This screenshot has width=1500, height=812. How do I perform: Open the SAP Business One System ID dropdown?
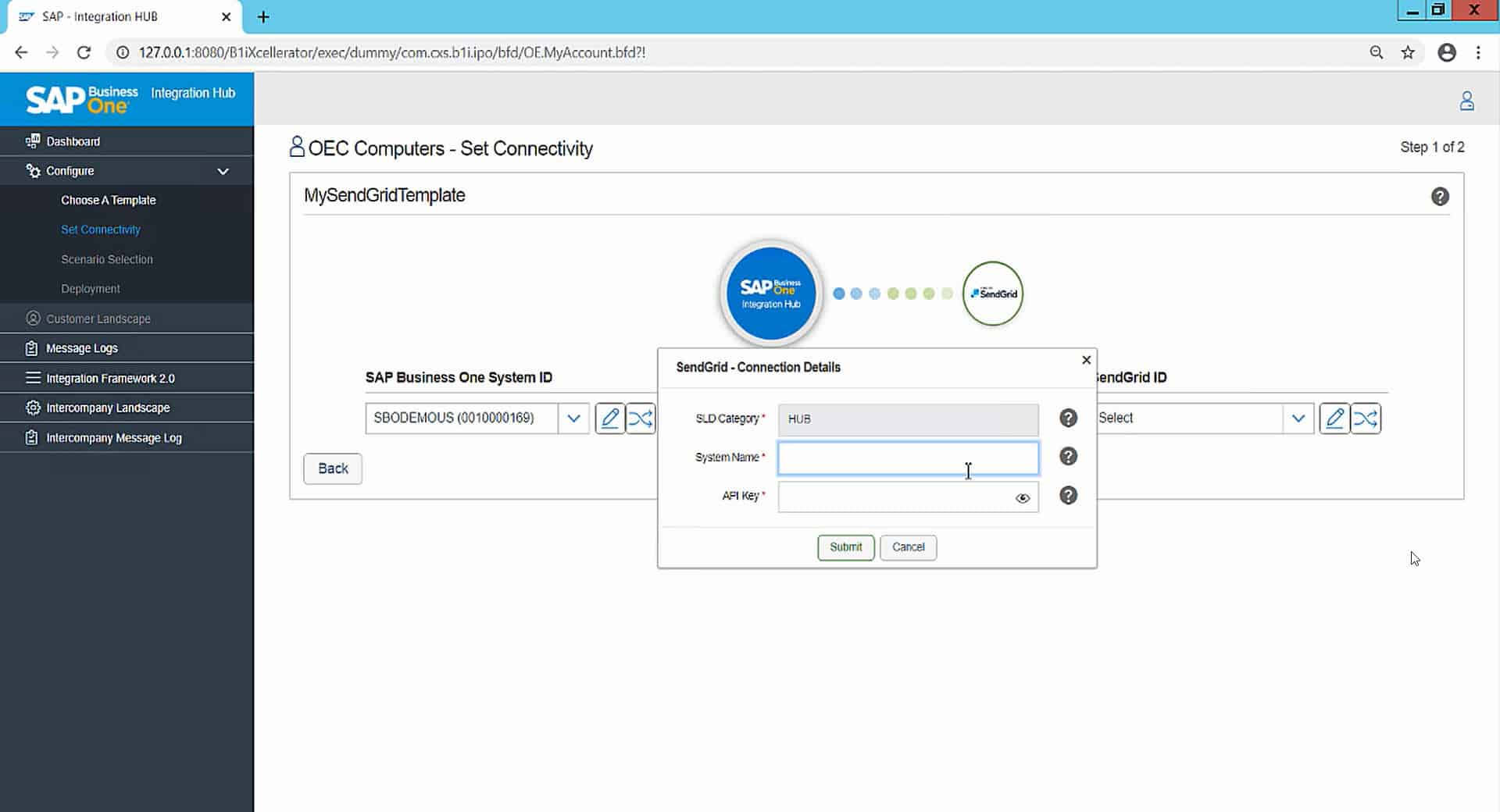pyautogui.click(x=574, y=418)
